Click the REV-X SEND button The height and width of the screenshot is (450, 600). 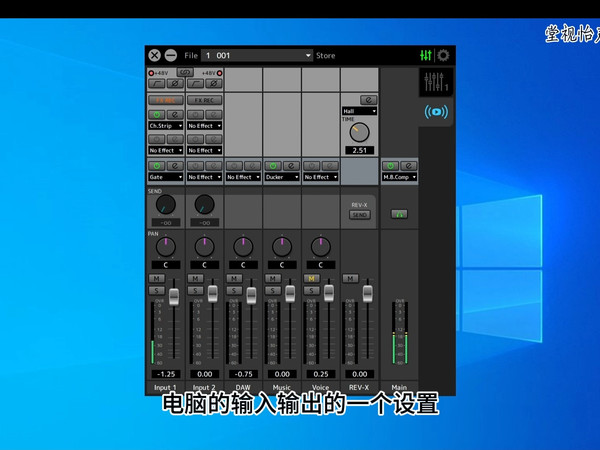coord(359,215)
